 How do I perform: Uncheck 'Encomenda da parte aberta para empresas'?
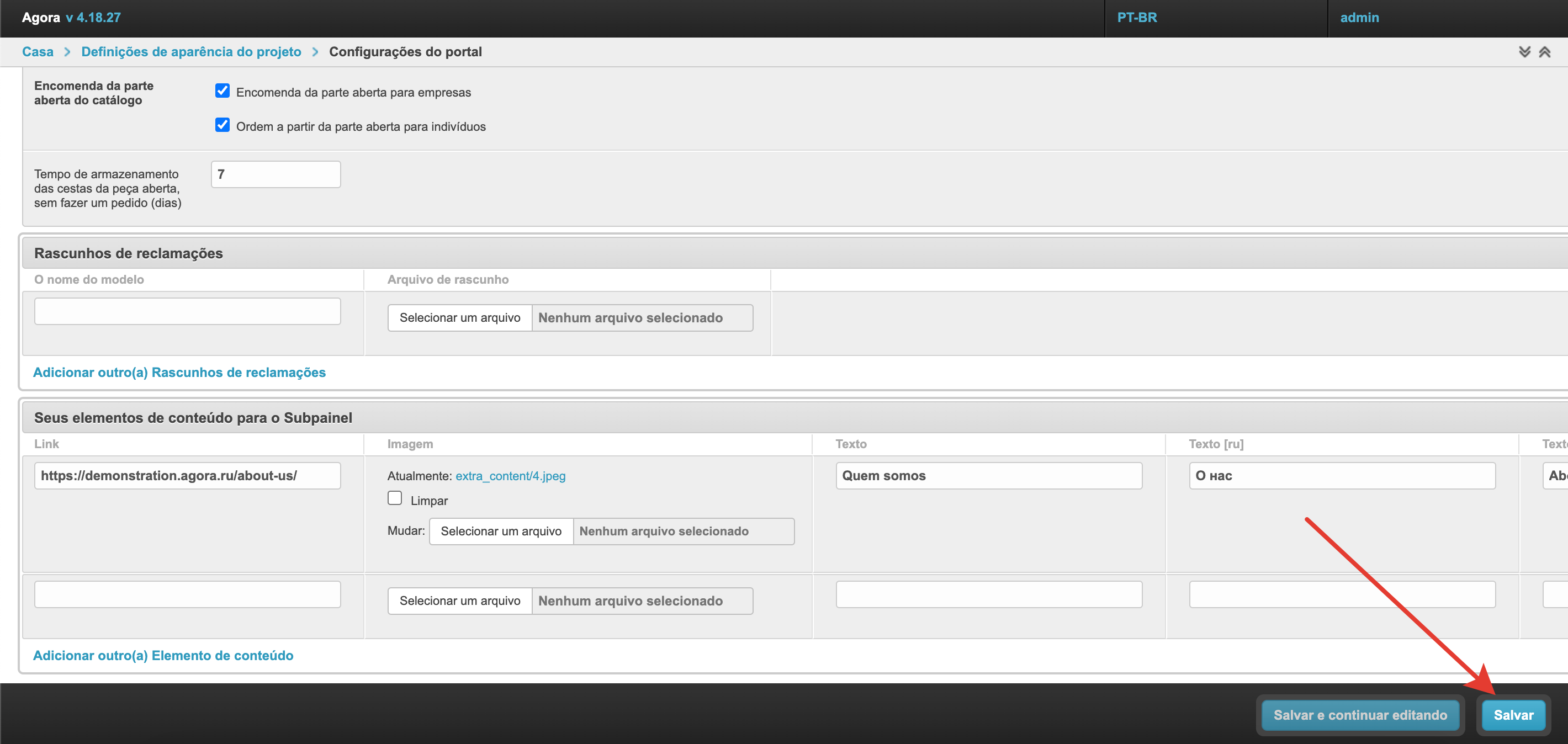pos(222,91)
